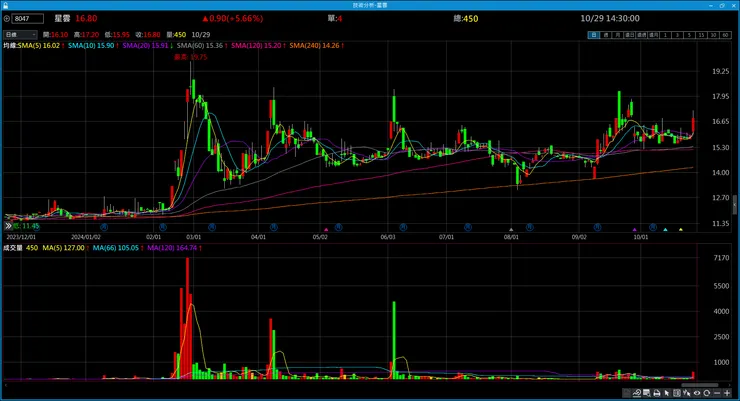The image size is (740, 401).
Task: Click the SMA(60) 15.36 indicator label
Action: 202,46
